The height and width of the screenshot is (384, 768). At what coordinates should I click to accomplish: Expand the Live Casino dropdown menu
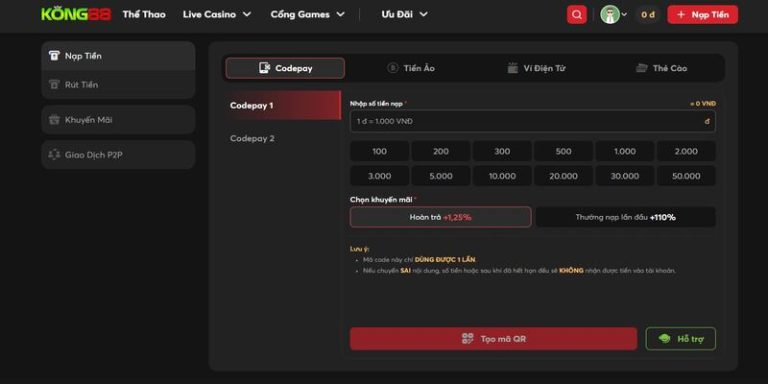217,15
